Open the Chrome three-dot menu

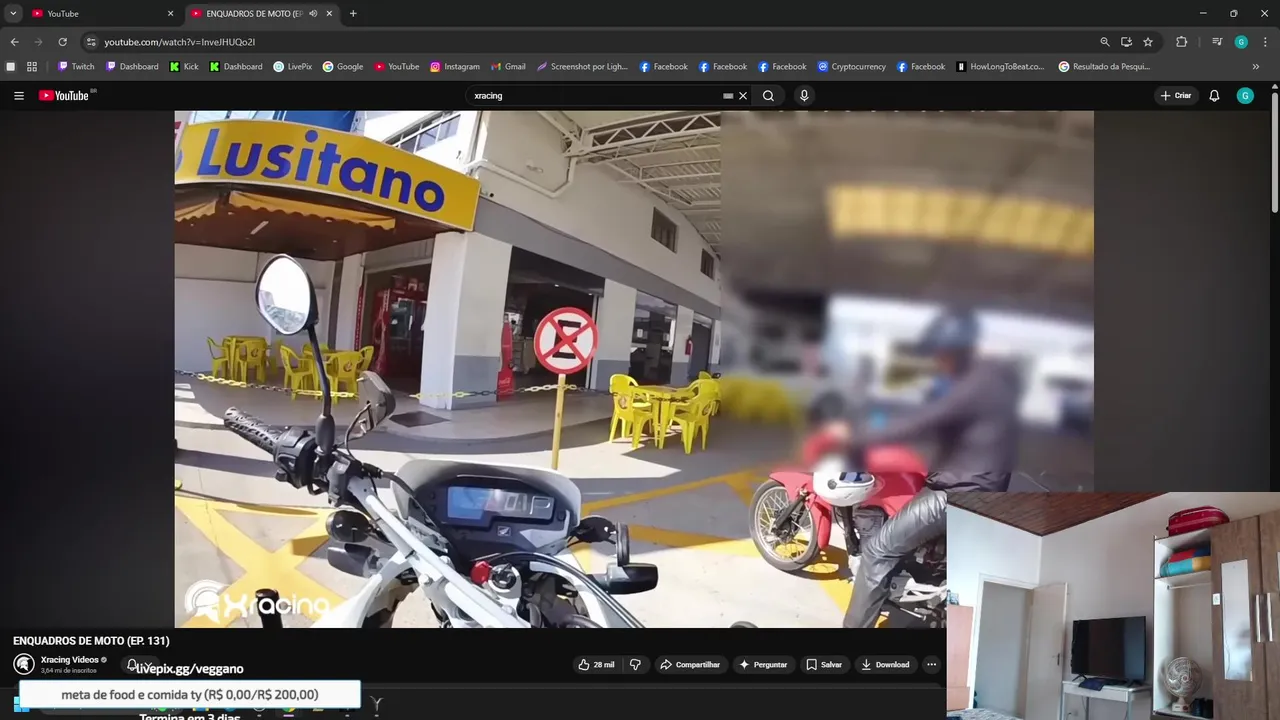pyautogui.click(x=1266, y=42)
